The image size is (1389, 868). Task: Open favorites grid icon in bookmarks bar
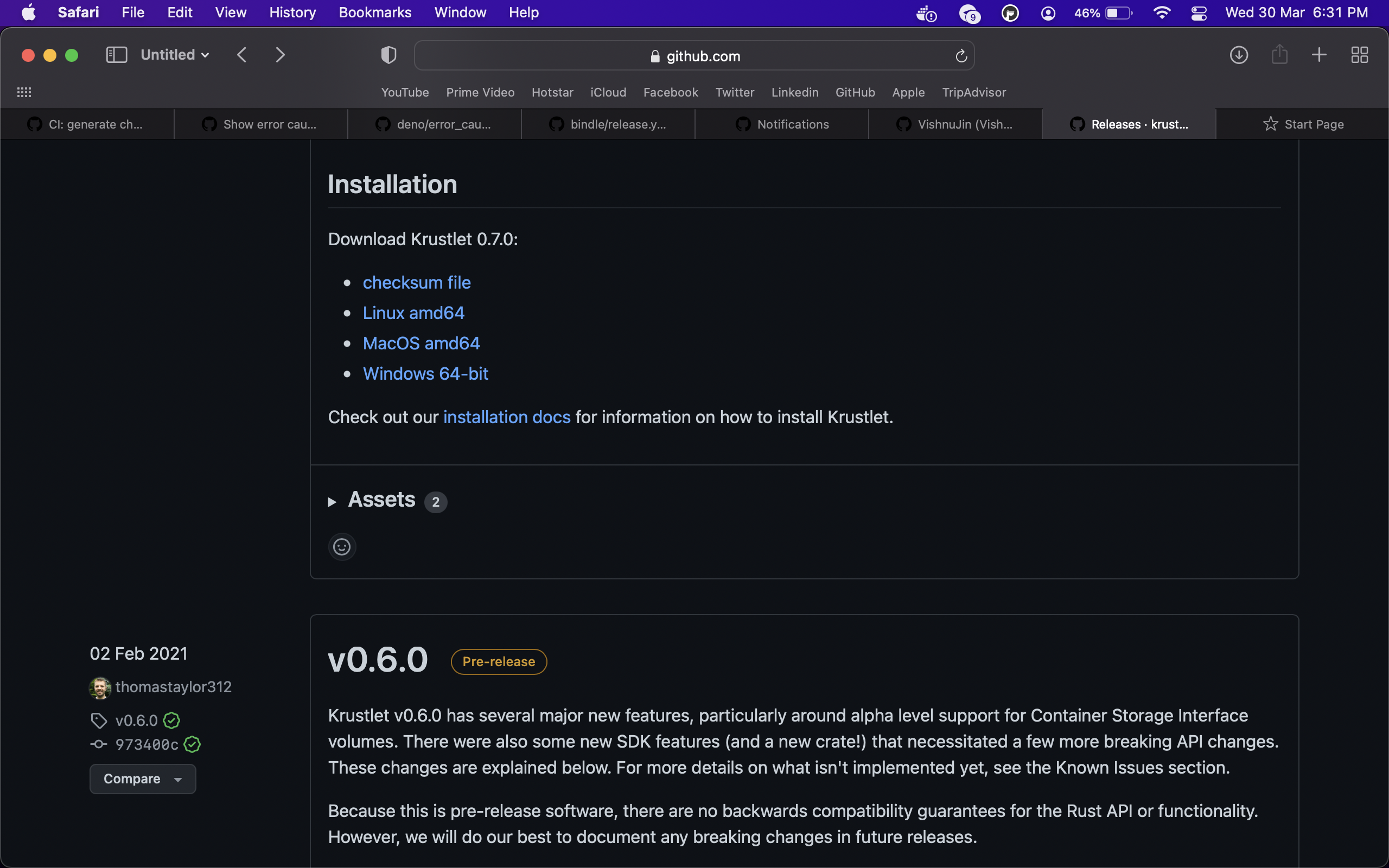coord(24,92)
